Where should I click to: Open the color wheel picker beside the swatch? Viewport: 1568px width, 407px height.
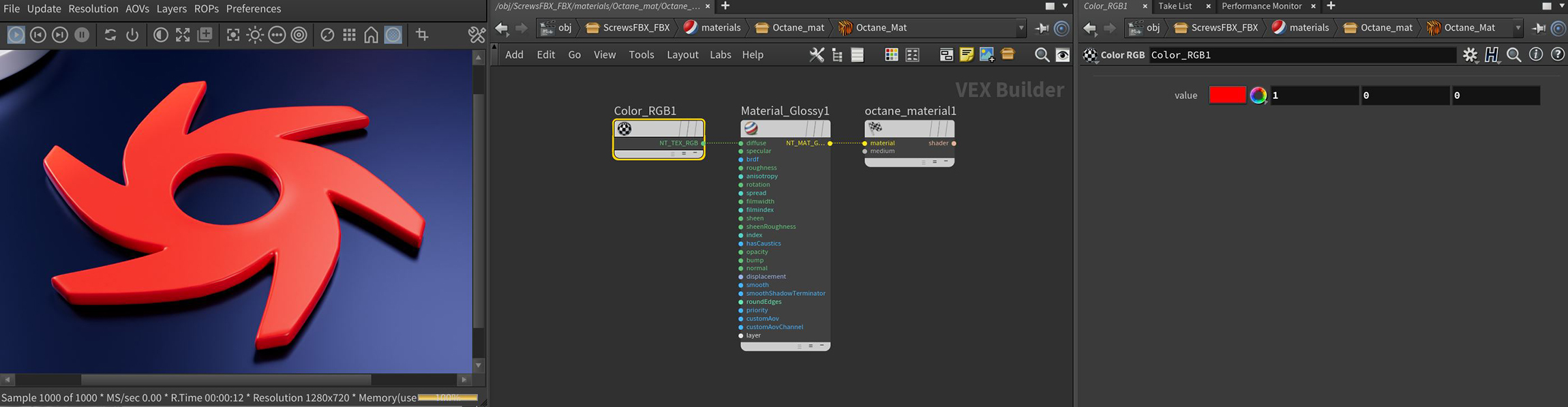[1258, 95]
